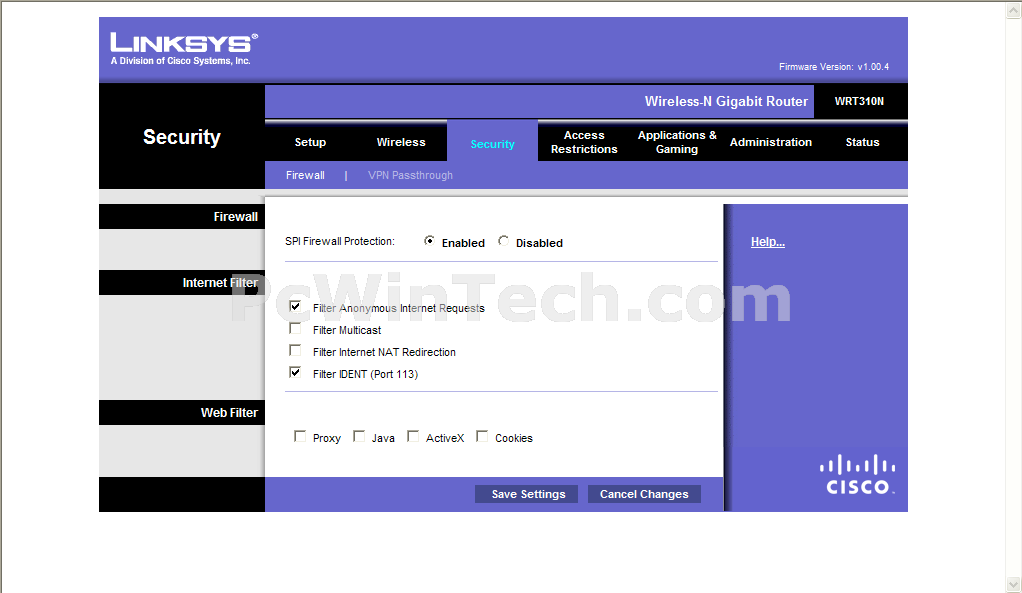Click the Save Settings button
Viewport: 1022px width, 593px height.
pos(528,494)
